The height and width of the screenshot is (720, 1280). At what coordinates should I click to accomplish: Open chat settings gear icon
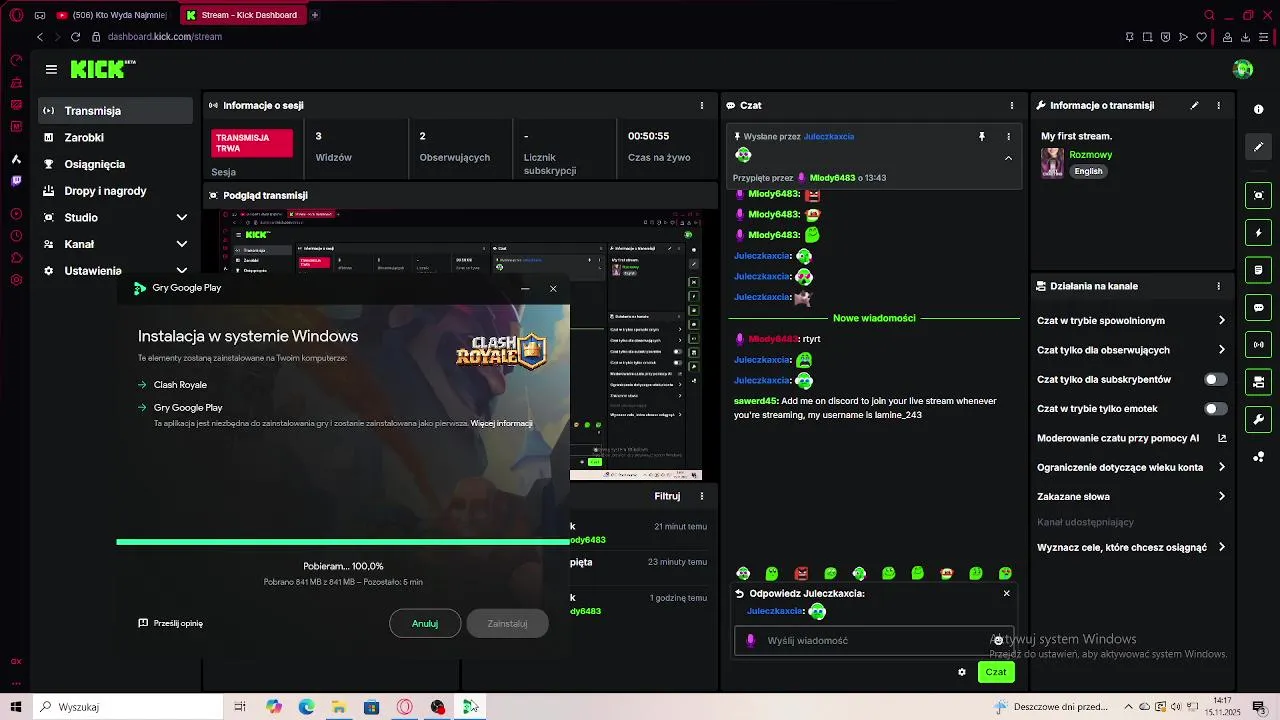coord(962,672)
